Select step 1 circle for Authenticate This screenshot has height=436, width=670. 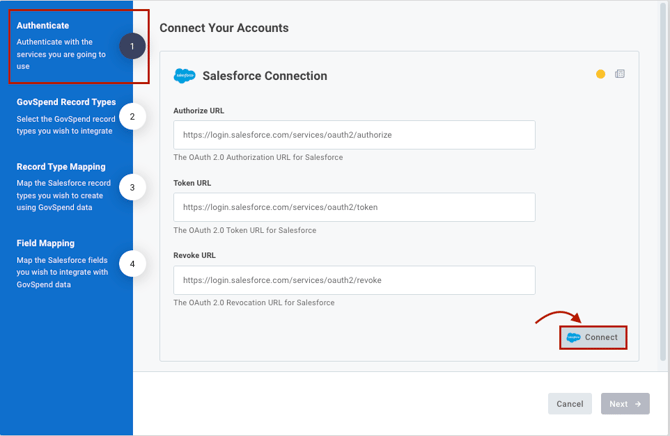tap(132, 46)
